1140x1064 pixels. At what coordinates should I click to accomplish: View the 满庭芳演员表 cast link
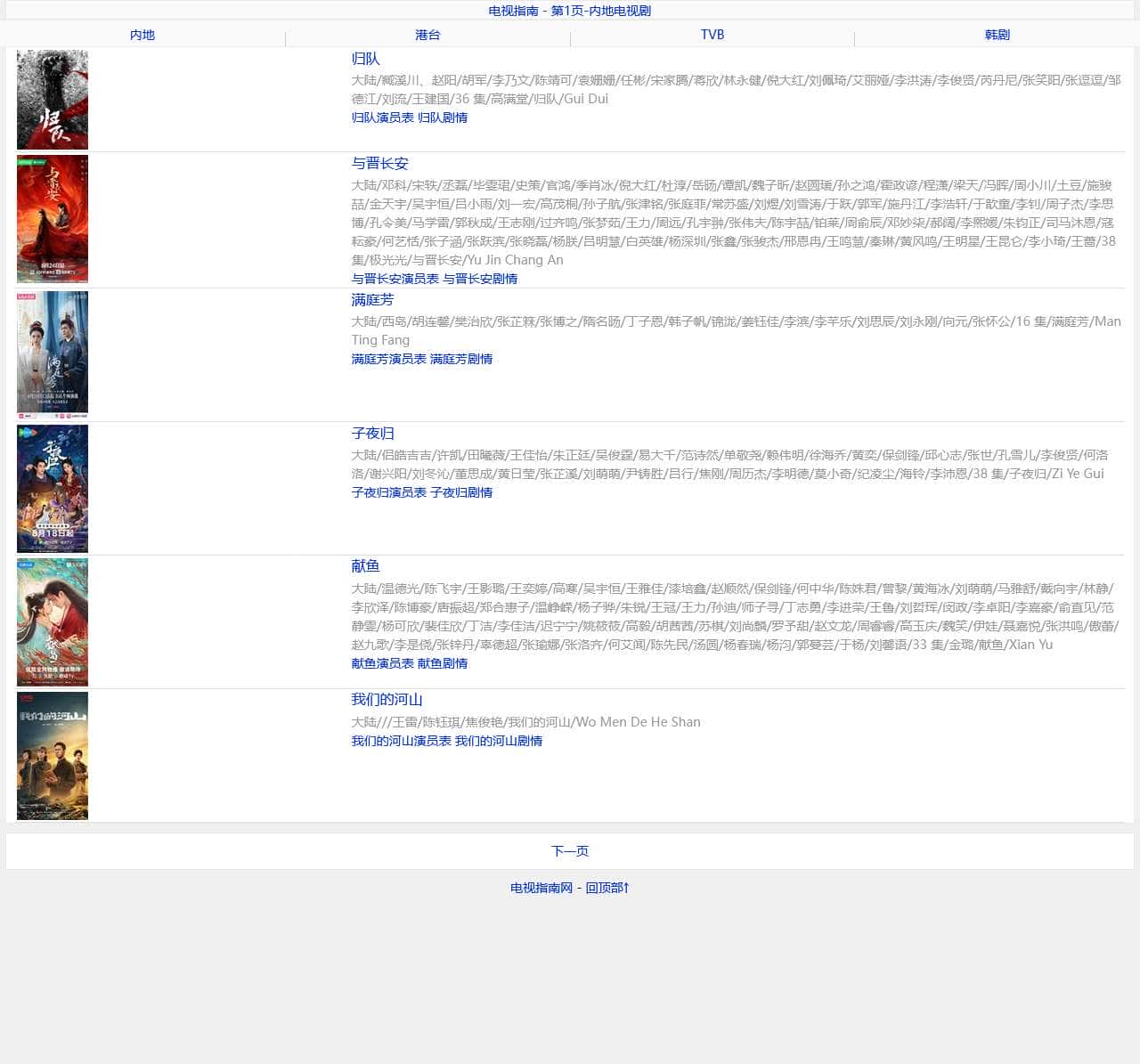(388, 359)
